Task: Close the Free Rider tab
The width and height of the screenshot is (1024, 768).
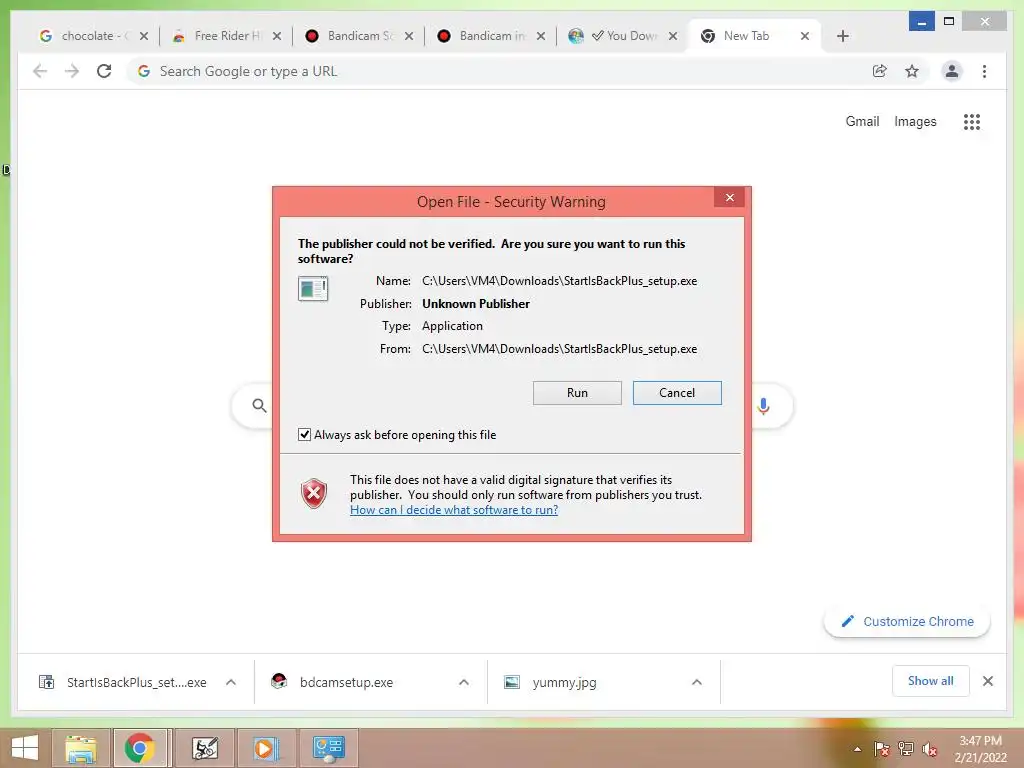Action: coord(277,36)
